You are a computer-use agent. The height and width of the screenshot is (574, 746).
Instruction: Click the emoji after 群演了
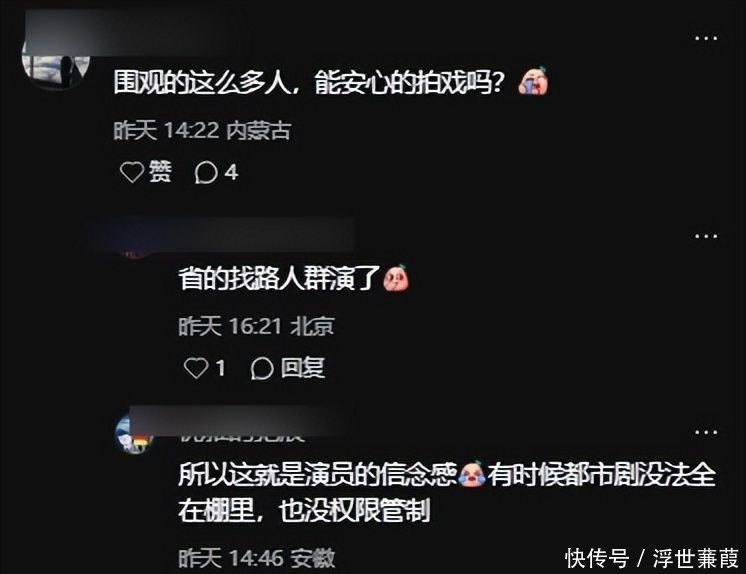(396, 278)
